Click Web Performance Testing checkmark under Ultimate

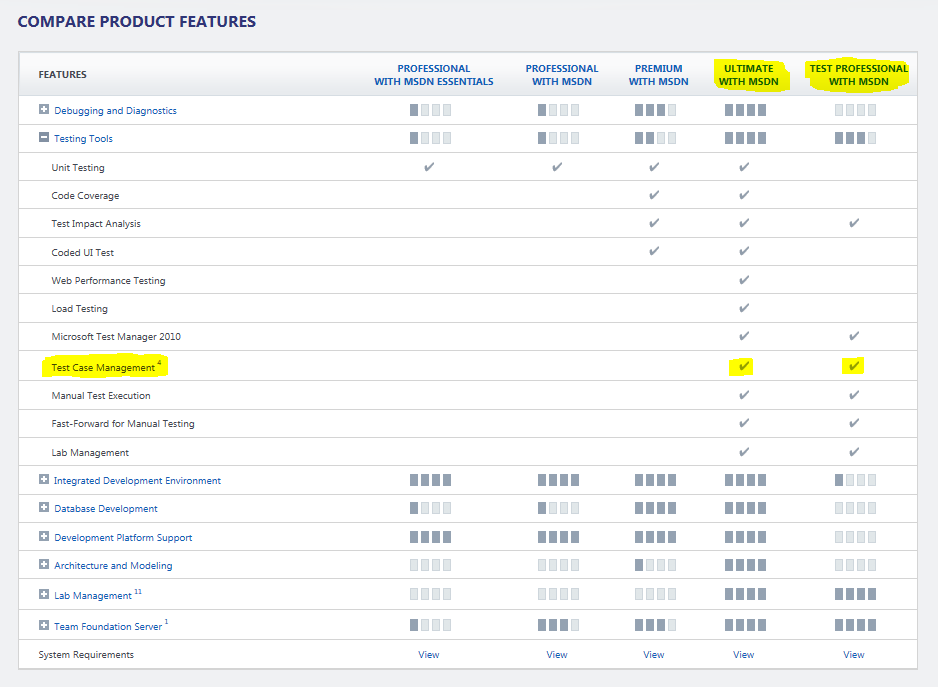tap(744, 280)
